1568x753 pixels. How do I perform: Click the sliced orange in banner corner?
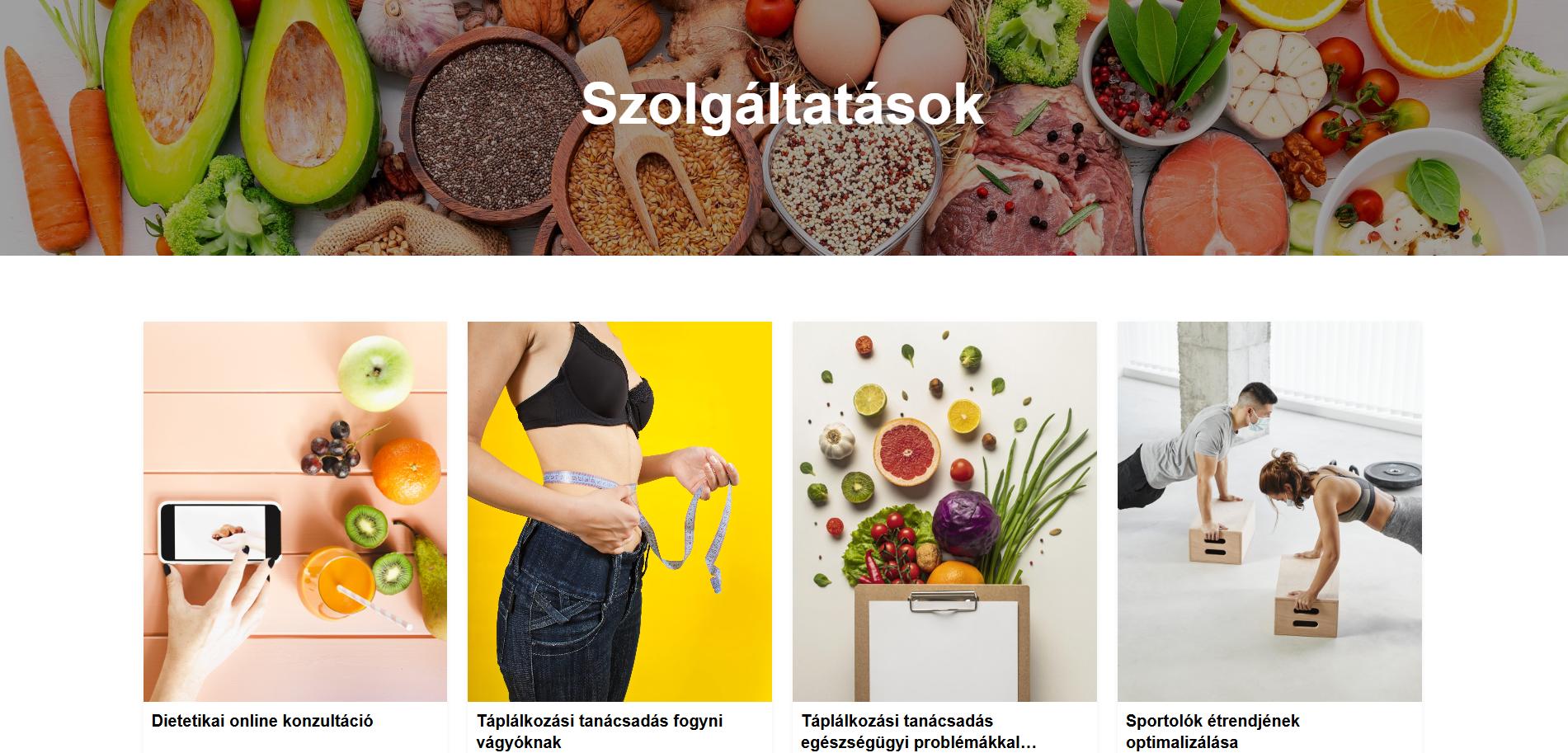(x=1440, y=34)
